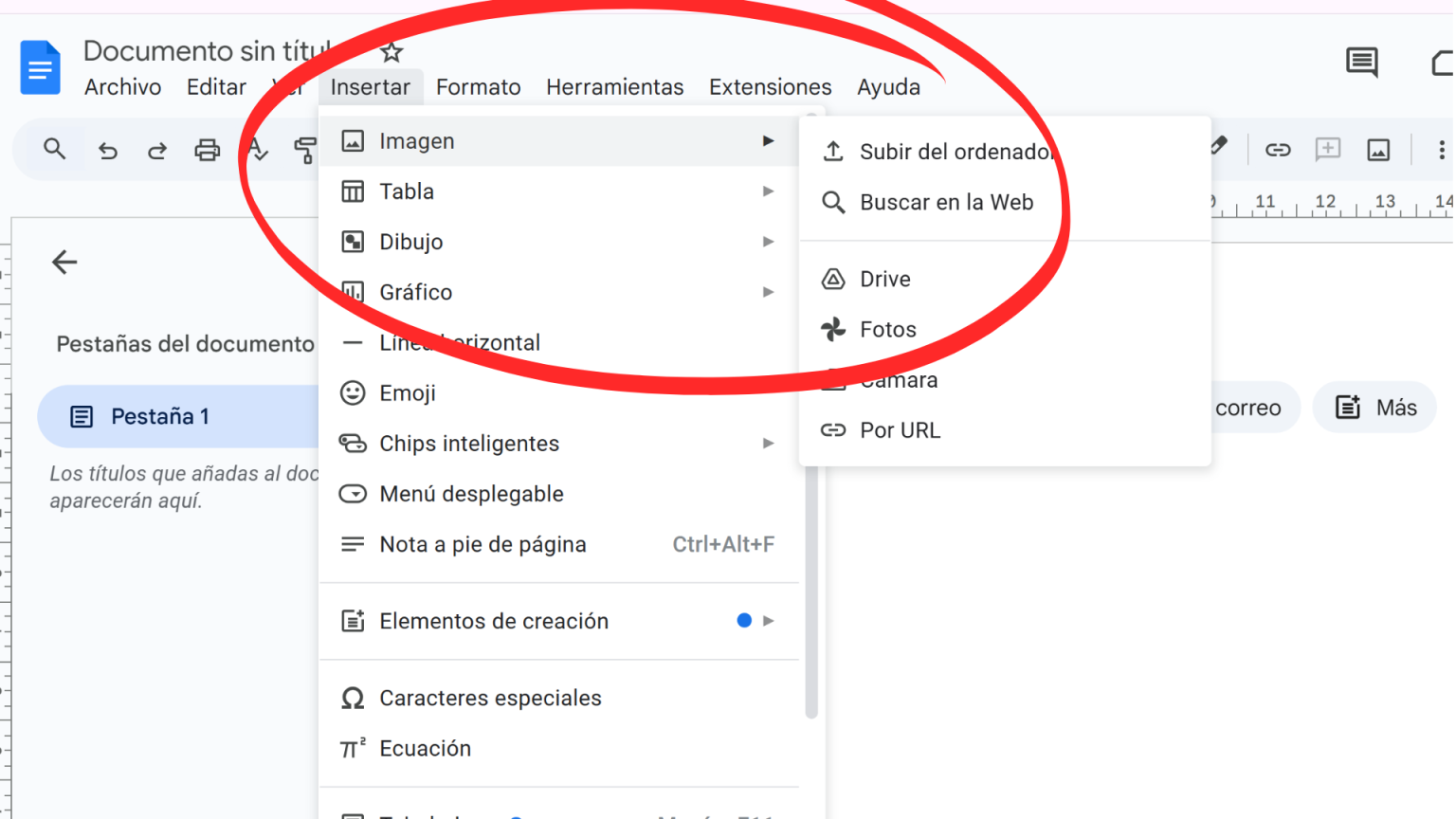The image size is (1456, 819).
Task: Click the Insert image icon in the toolbar
Action: tap(1377, 149)
